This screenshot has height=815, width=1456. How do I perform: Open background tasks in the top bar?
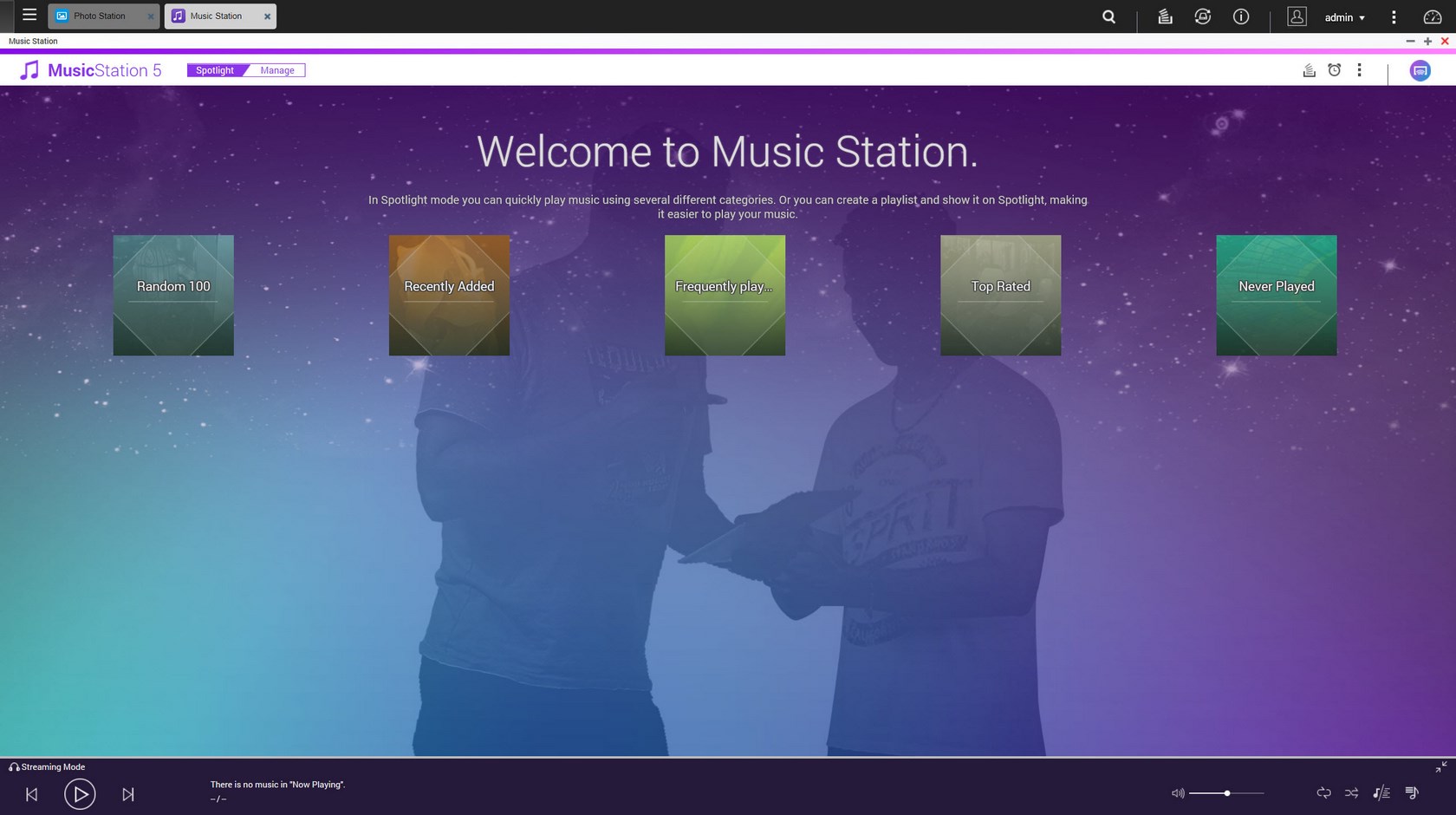pos(1166,16)
